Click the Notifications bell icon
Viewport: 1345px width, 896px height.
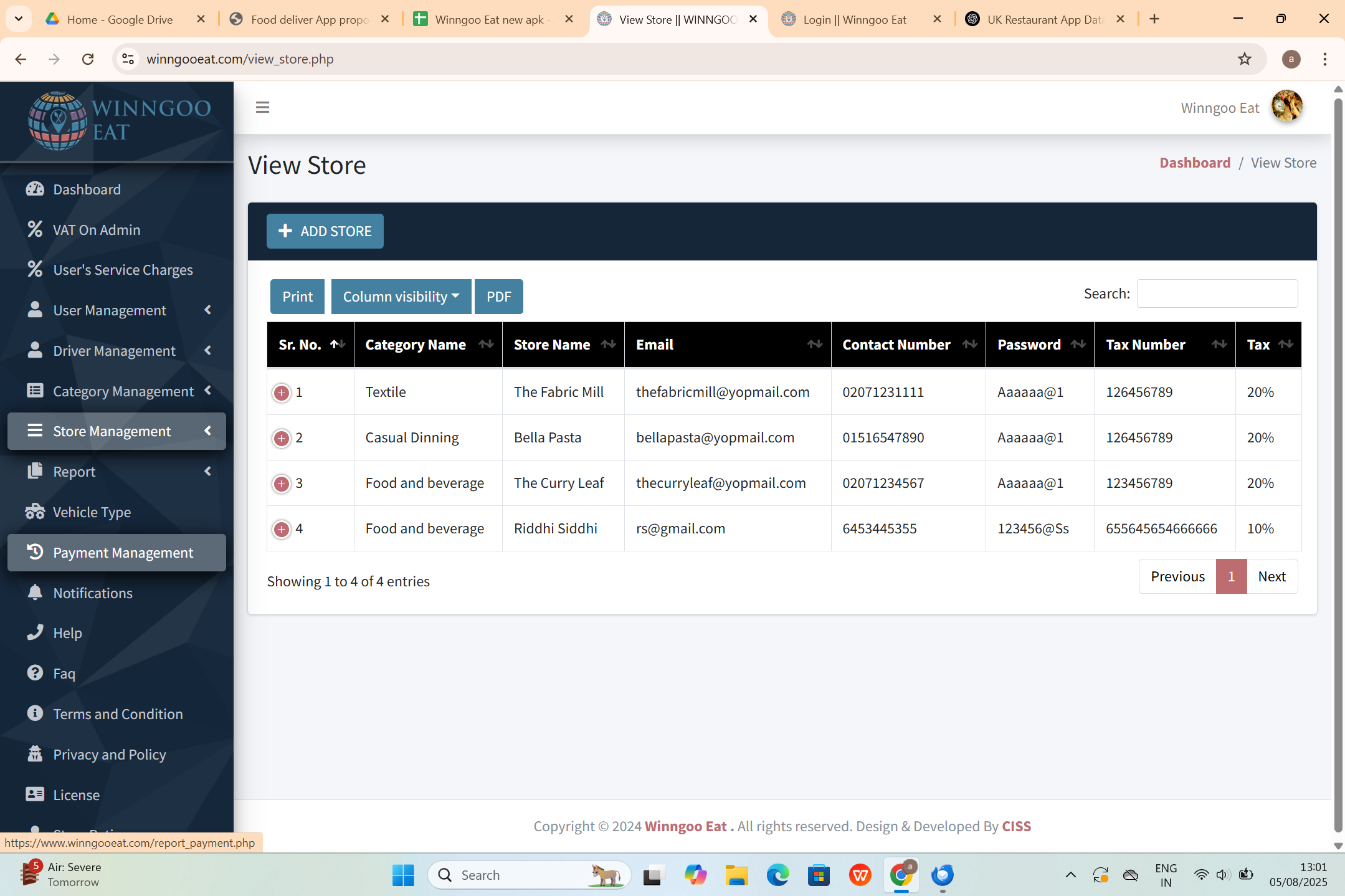point(35,593)
